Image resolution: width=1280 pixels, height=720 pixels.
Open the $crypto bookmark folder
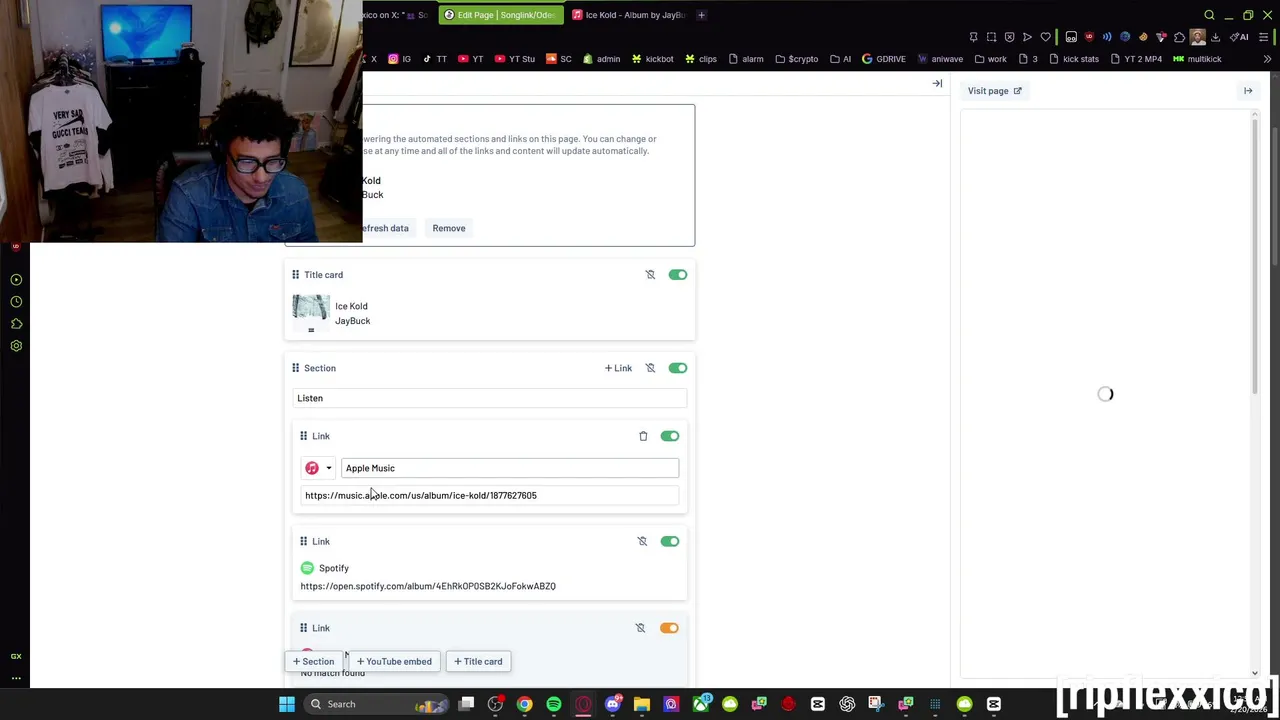tap(796, 59)
